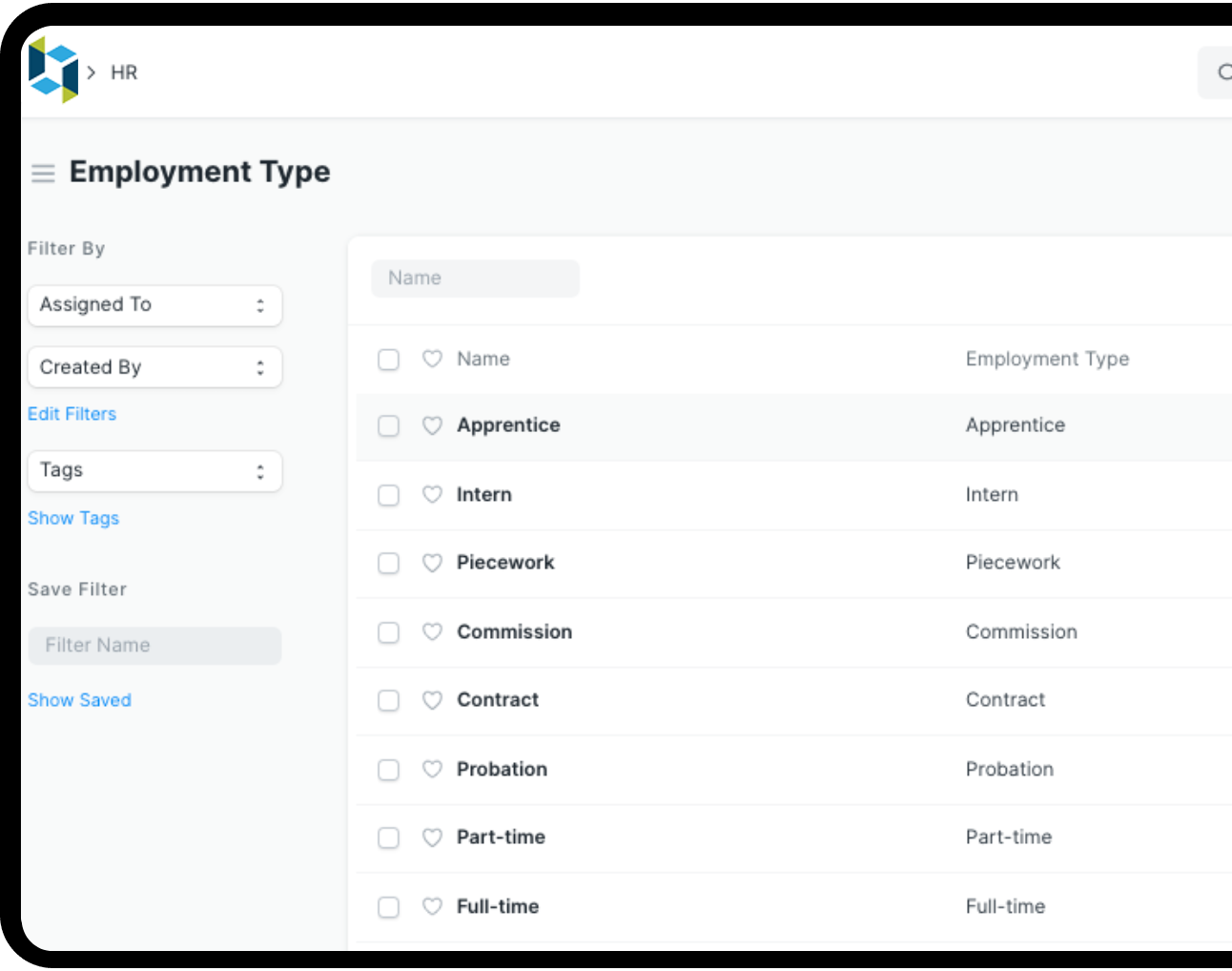Viewport: 1232px width, 971px height.
Task: Click the Frappe logo in the top bar
Action: (51, 71)
